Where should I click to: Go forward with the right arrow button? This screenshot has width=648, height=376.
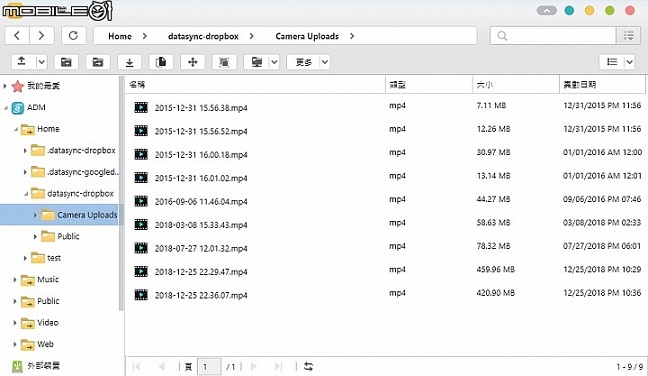pos(41,36)
